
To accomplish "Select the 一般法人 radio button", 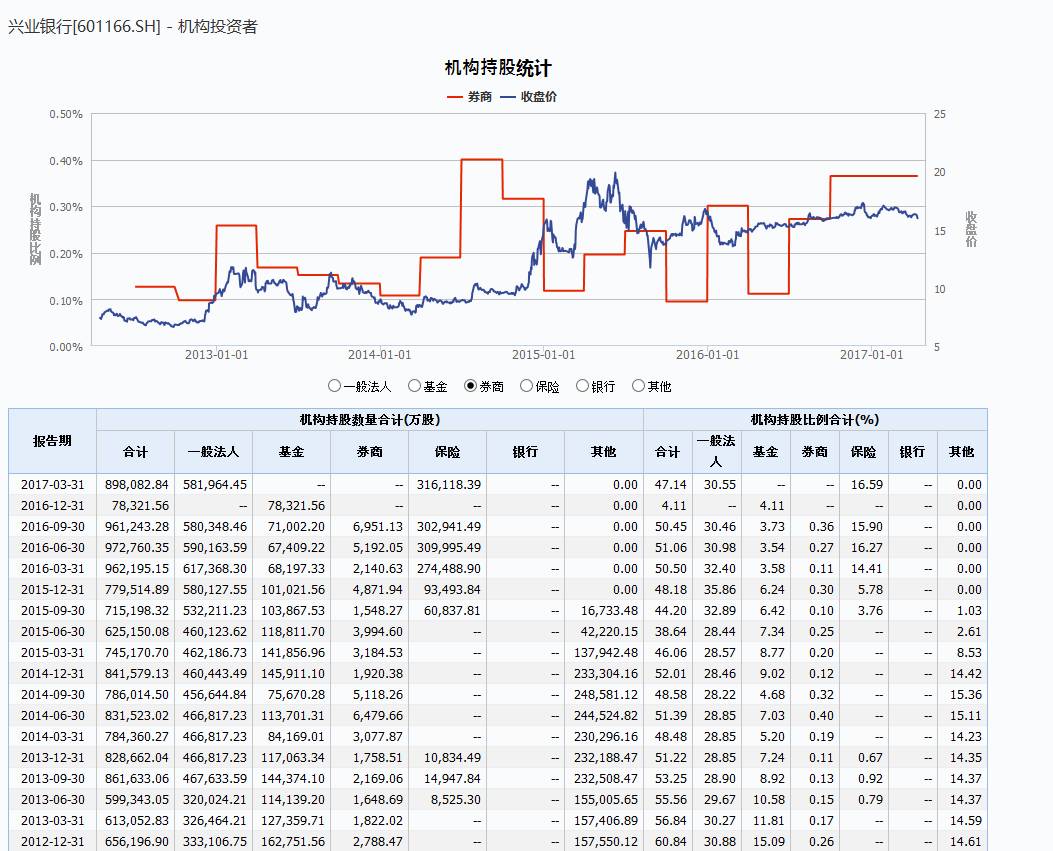I will (334, 386).
